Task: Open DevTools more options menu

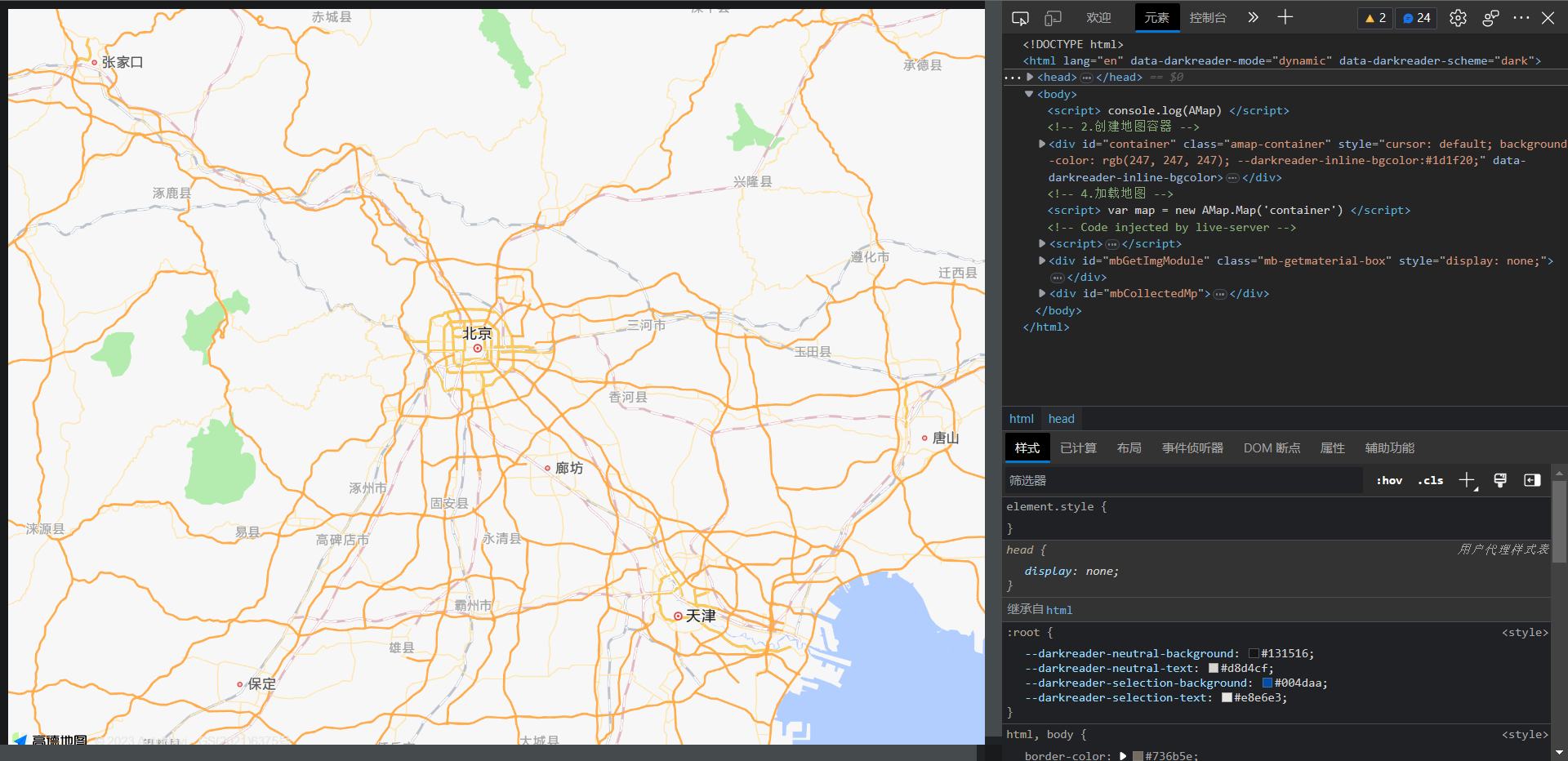Action: 1521,18
